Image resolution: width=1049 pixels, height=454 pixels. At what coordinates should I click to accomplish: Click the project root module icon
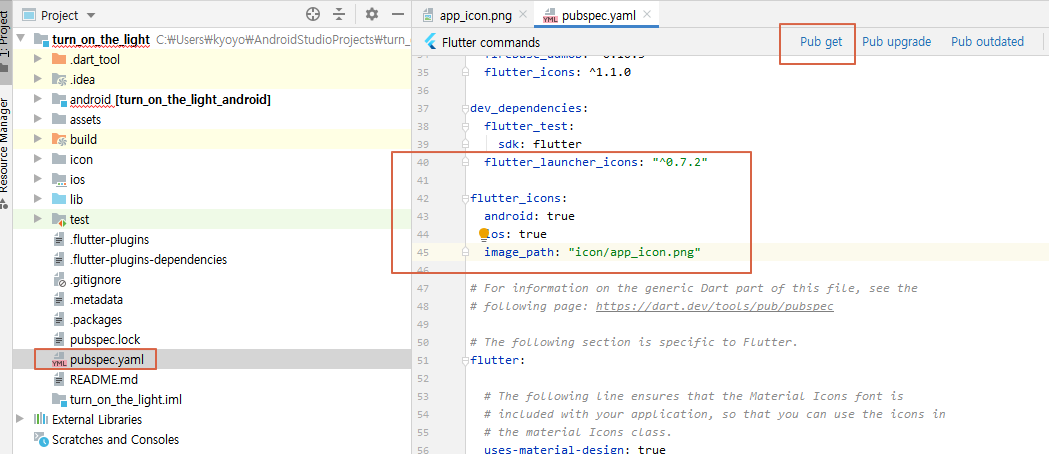tap(41, 39)
